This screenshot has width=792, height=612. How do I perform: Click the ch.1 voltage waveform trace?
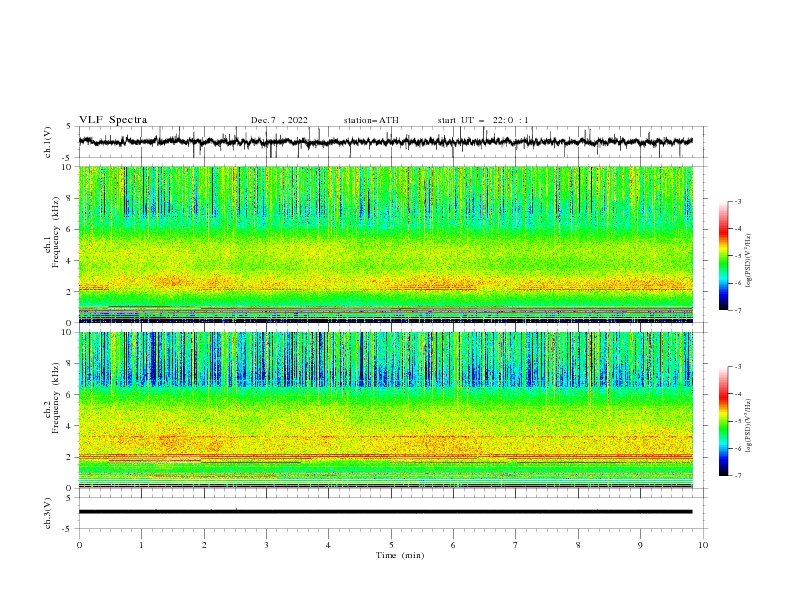click(x=385, y=142)
